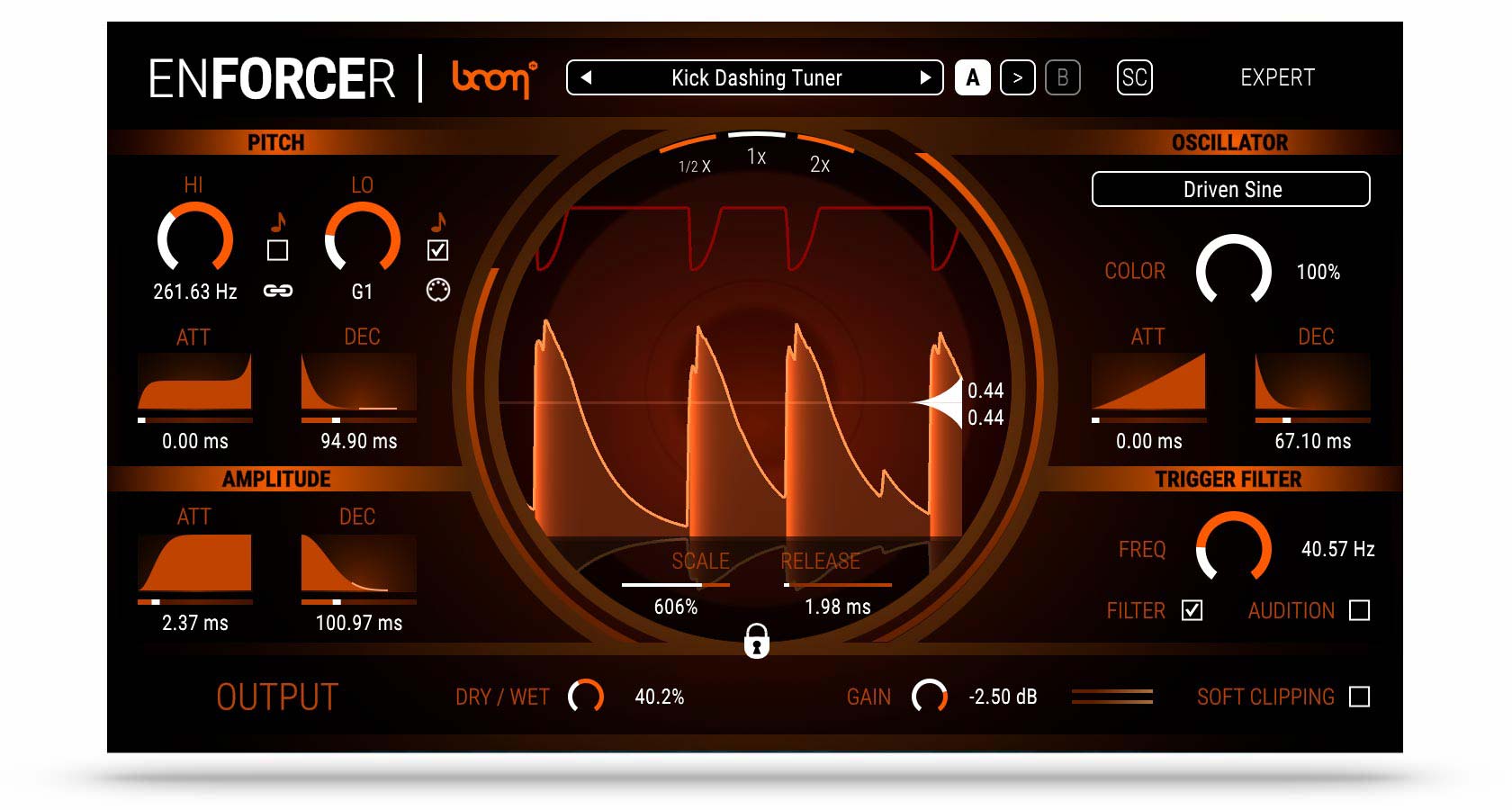1512x810 pixels.
Task: Enable the HI pitch note mode checkbox
Action: click(277, 250)
